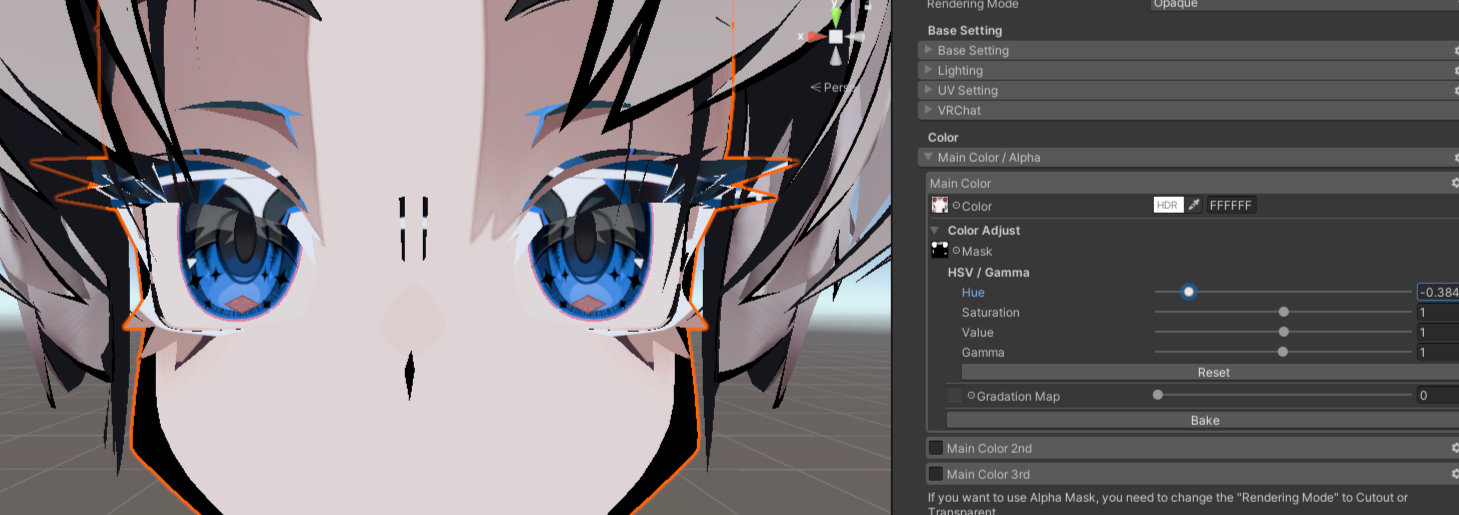1459x515 pixels.
Task: Click the Gradation Map value field 0
Action: tap(1438, 395)
